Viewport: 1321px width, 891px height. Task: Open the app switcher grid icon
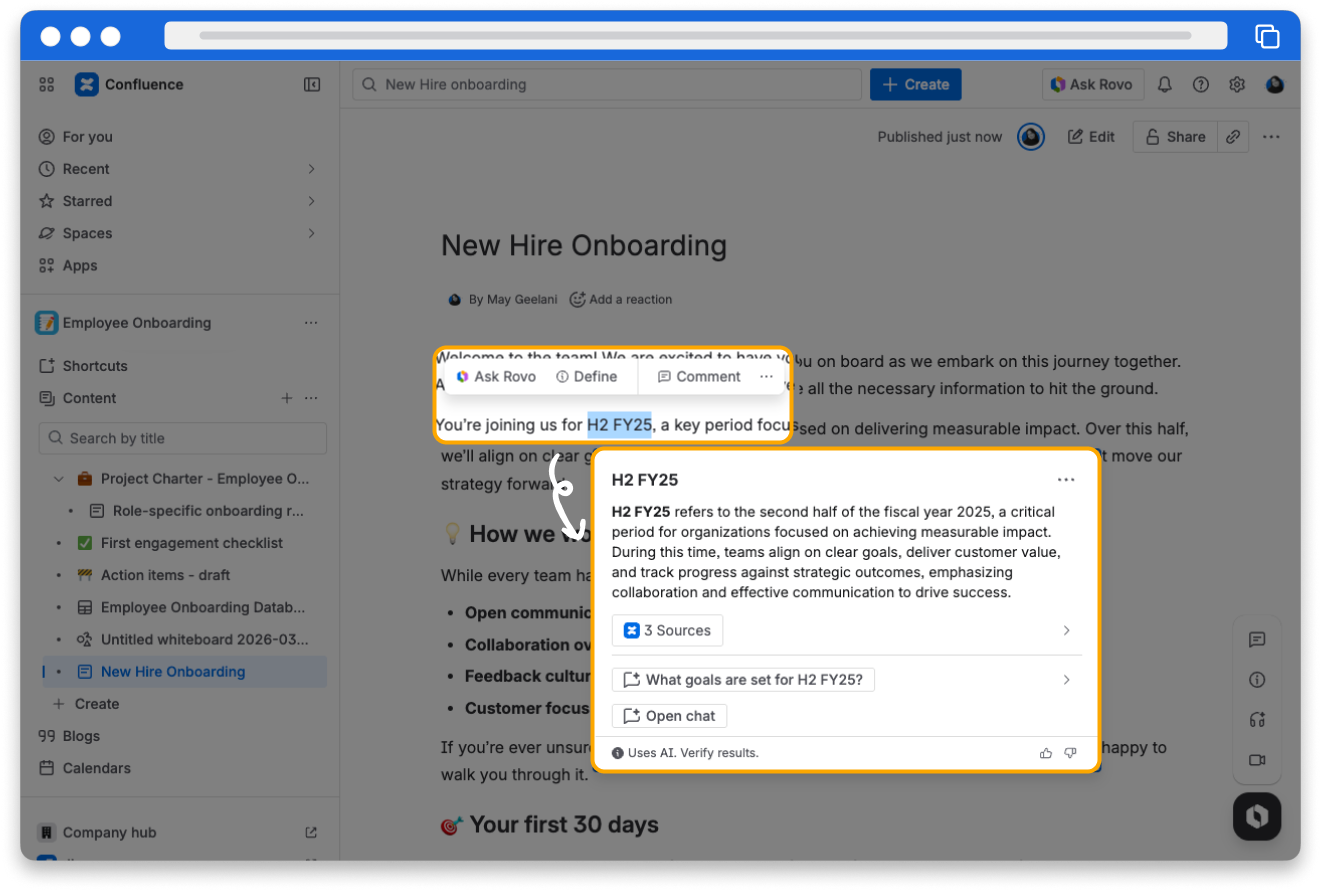point(46,85)
